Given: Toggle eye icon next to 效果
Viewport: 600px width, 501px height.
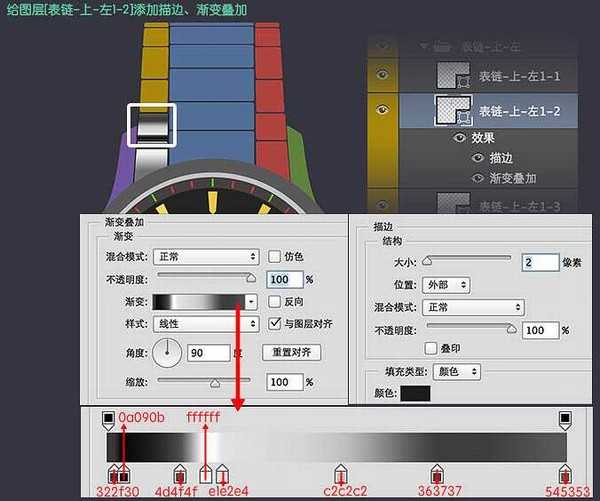Looking at the screenshot, I should 461,137.
